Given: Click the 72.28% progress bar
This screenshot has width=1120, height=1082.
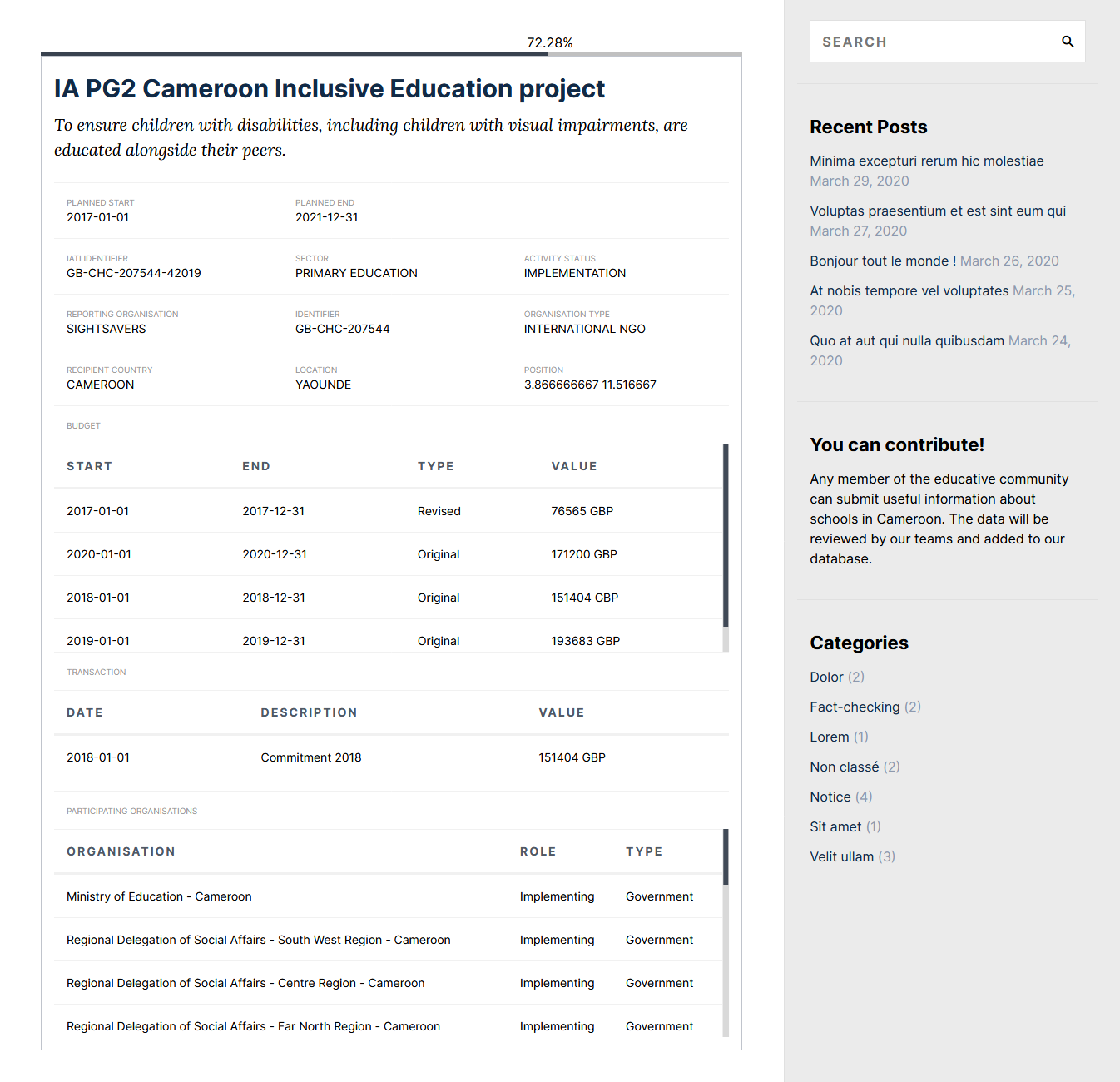Looking at the screenshot, I should (391, 55).
